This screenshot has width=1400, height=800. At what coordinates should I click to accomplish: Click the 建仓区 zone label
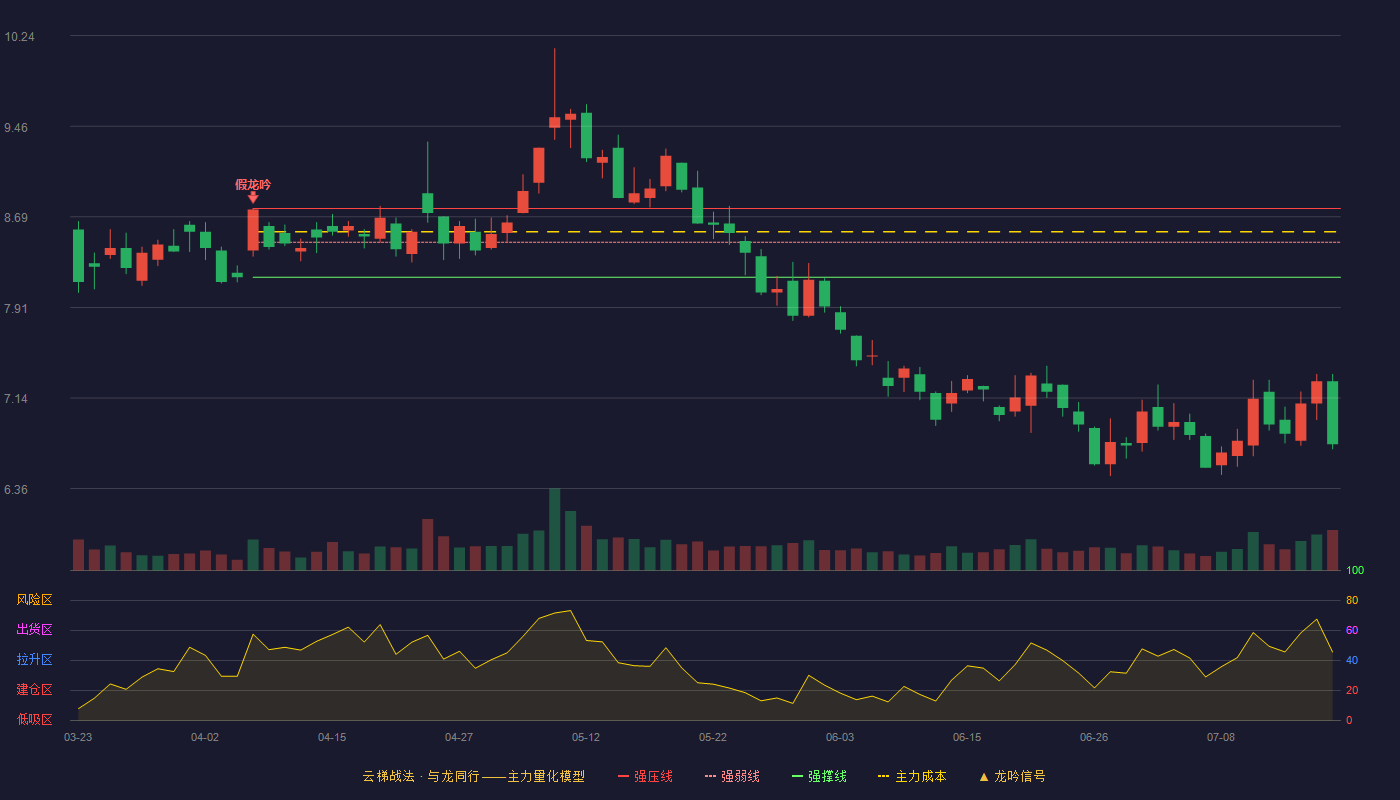point(34,690)
